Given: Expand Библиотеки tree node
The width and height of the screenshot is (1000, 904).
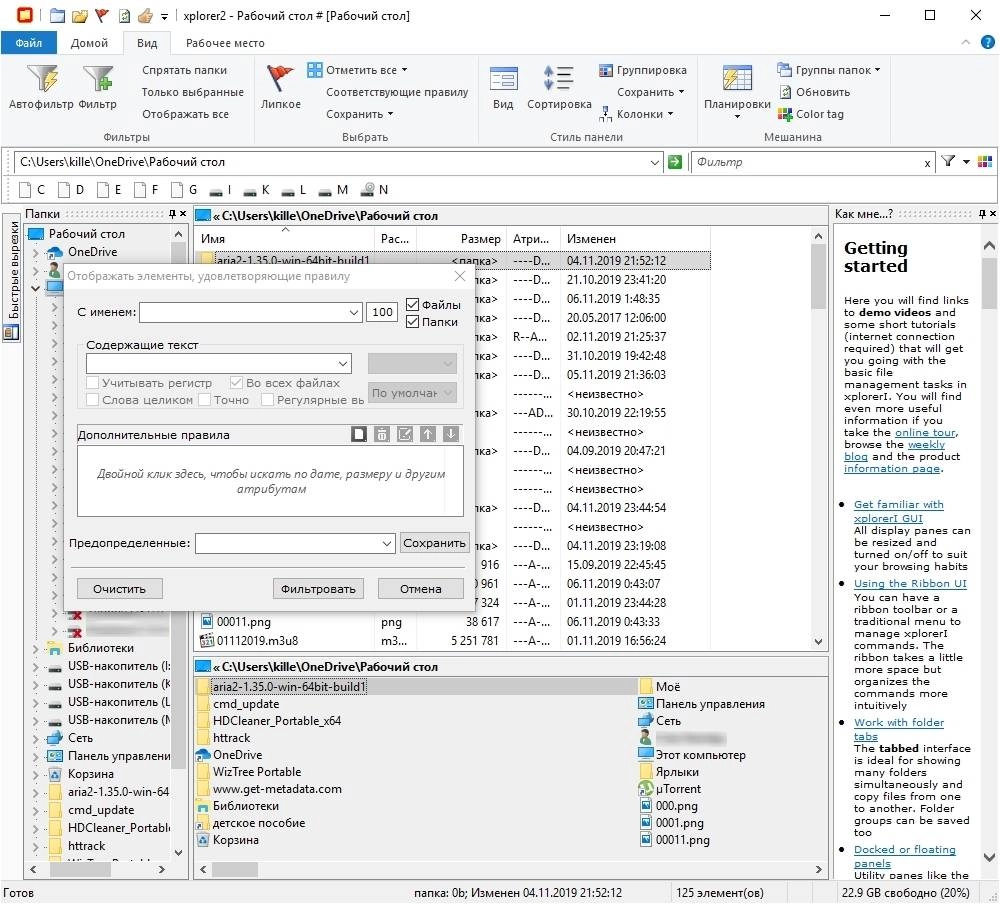Looking at the screenshot, I should pos(36,648).
